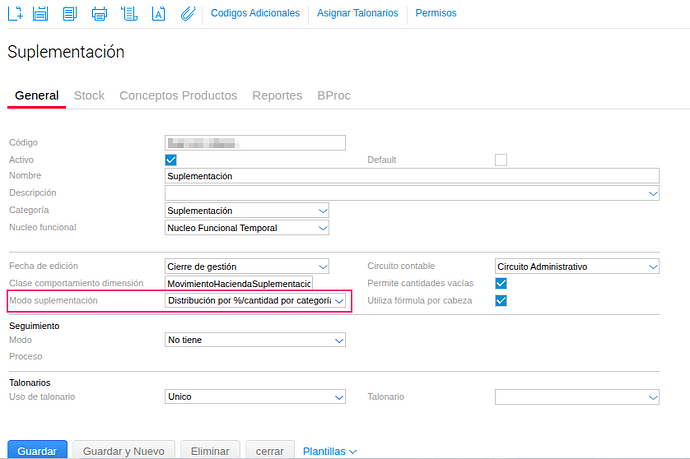Image resolution: width=690 pixels, height=459 pixels.
Task: Expand the Plantillas menu
Action: point(330,451)
